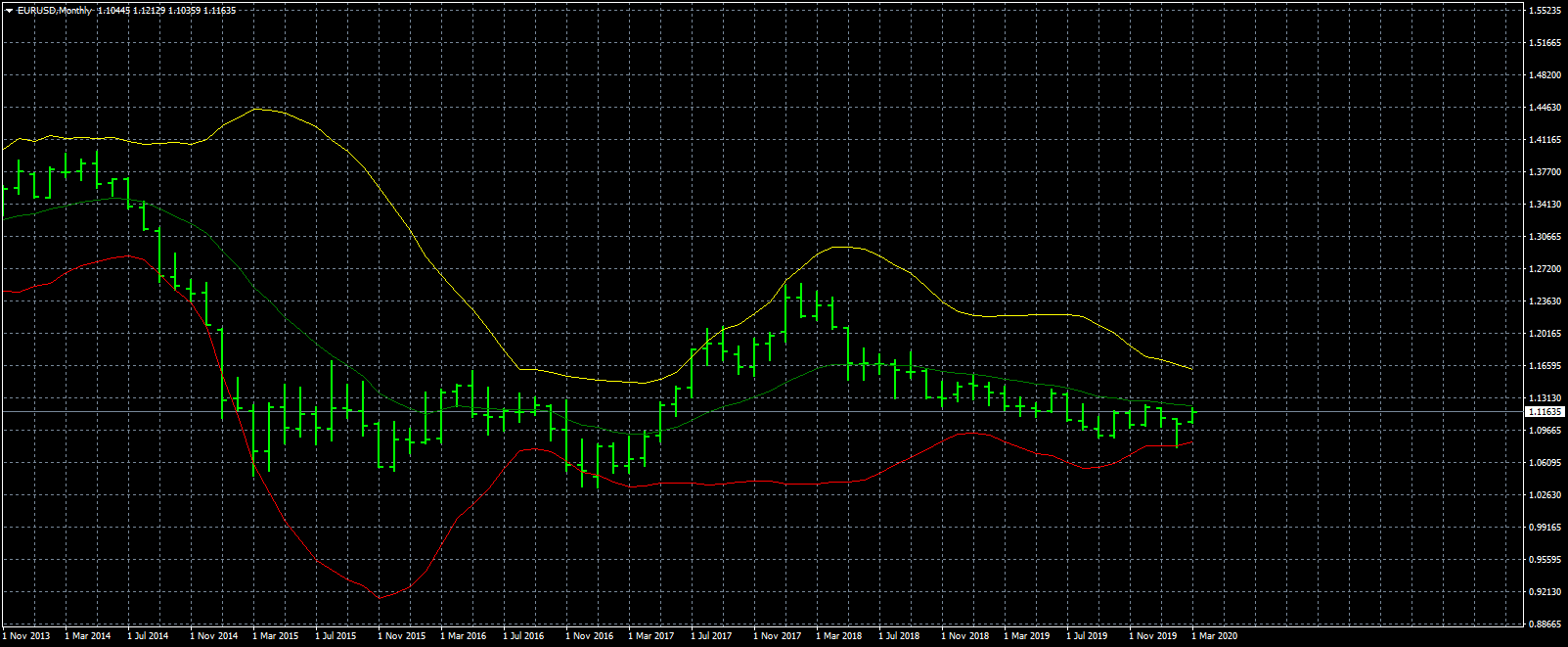Select the current price tag 1.11635 on axis
The width and height of the screenshot is (1568, 647).
click(x=1546, y=412)
